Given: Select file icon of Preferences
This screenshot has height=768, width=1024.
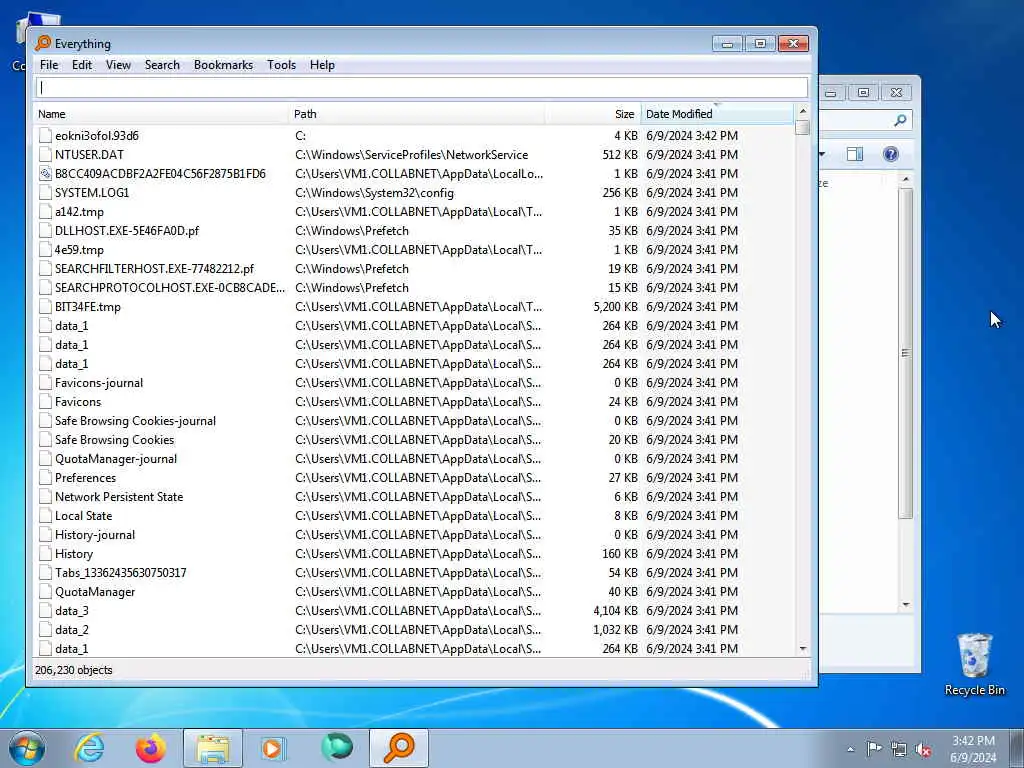Looking at the screenshot, I should point(45,477).
